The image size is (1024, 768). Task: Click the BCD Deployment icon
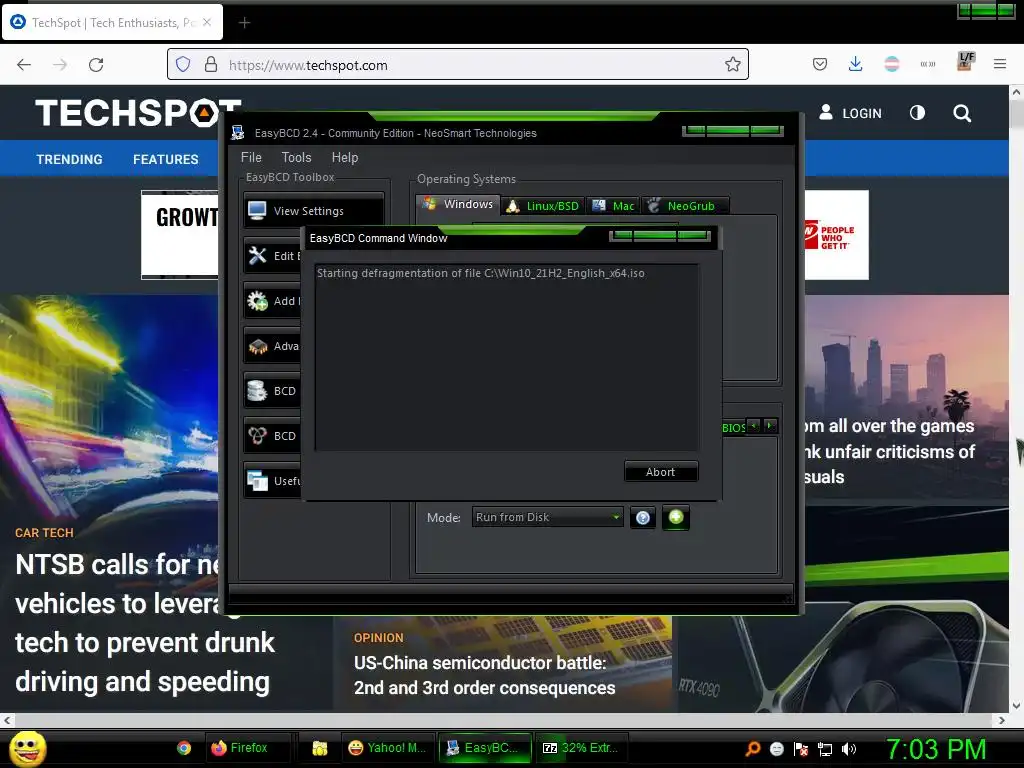coord(257,436)
